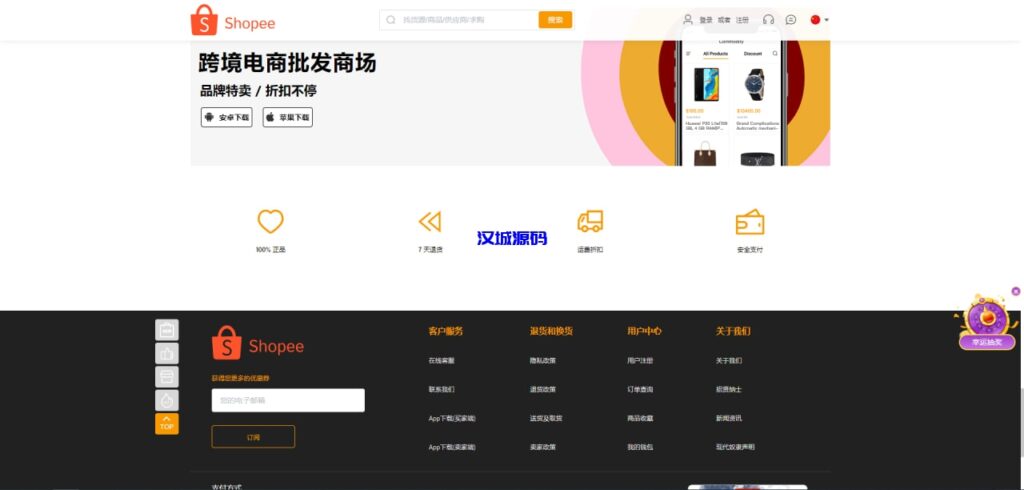Click the user account icon in header

click(688, 20)
